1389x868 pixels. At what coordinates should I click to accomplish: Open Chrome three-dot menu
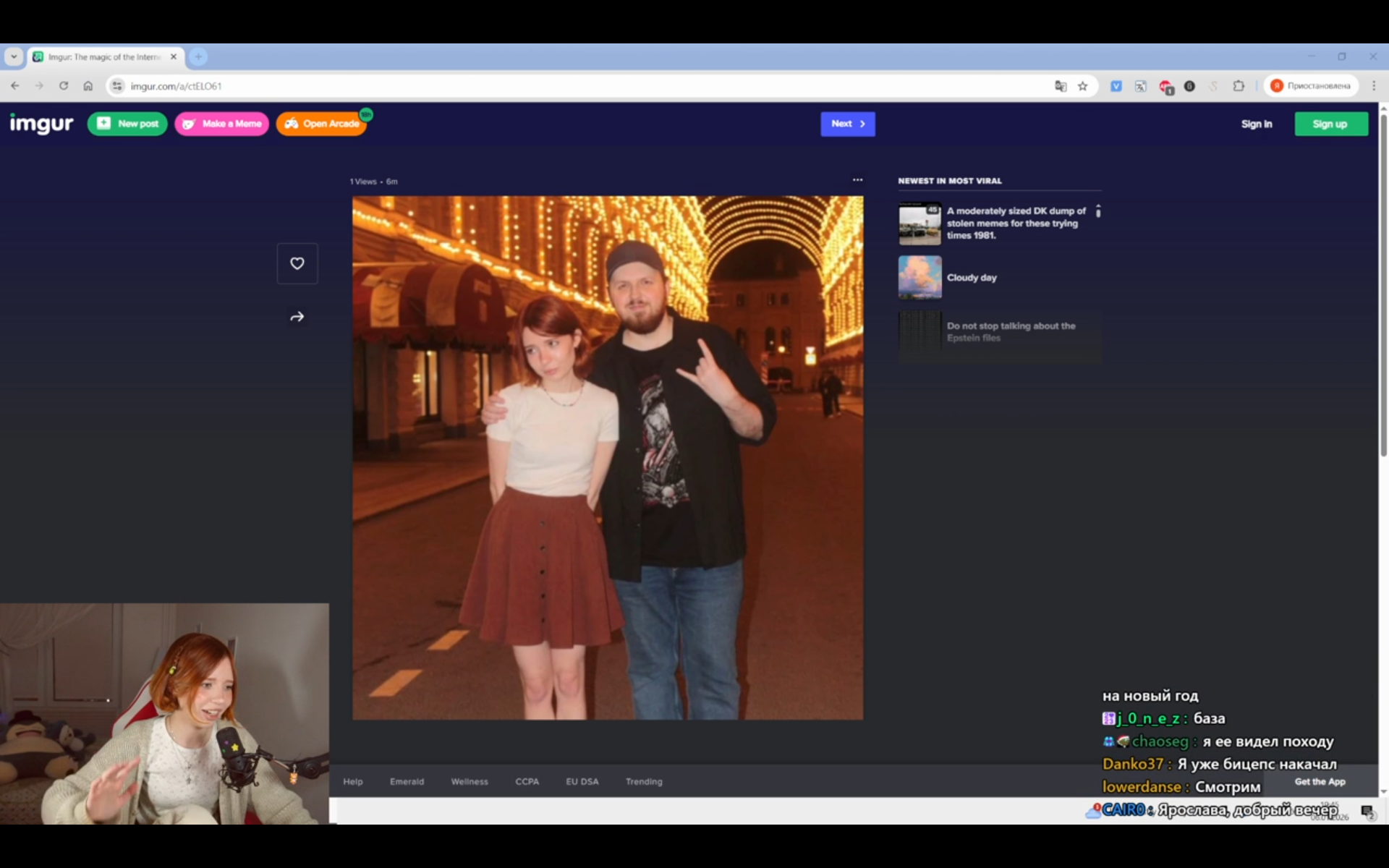click(1373, 86)
